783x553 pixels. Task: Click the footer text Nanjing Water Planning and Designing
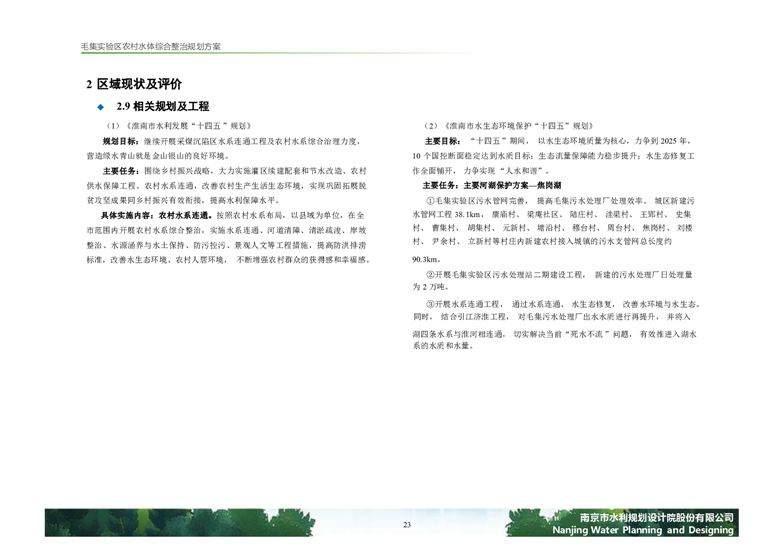[x=643, y=530]
